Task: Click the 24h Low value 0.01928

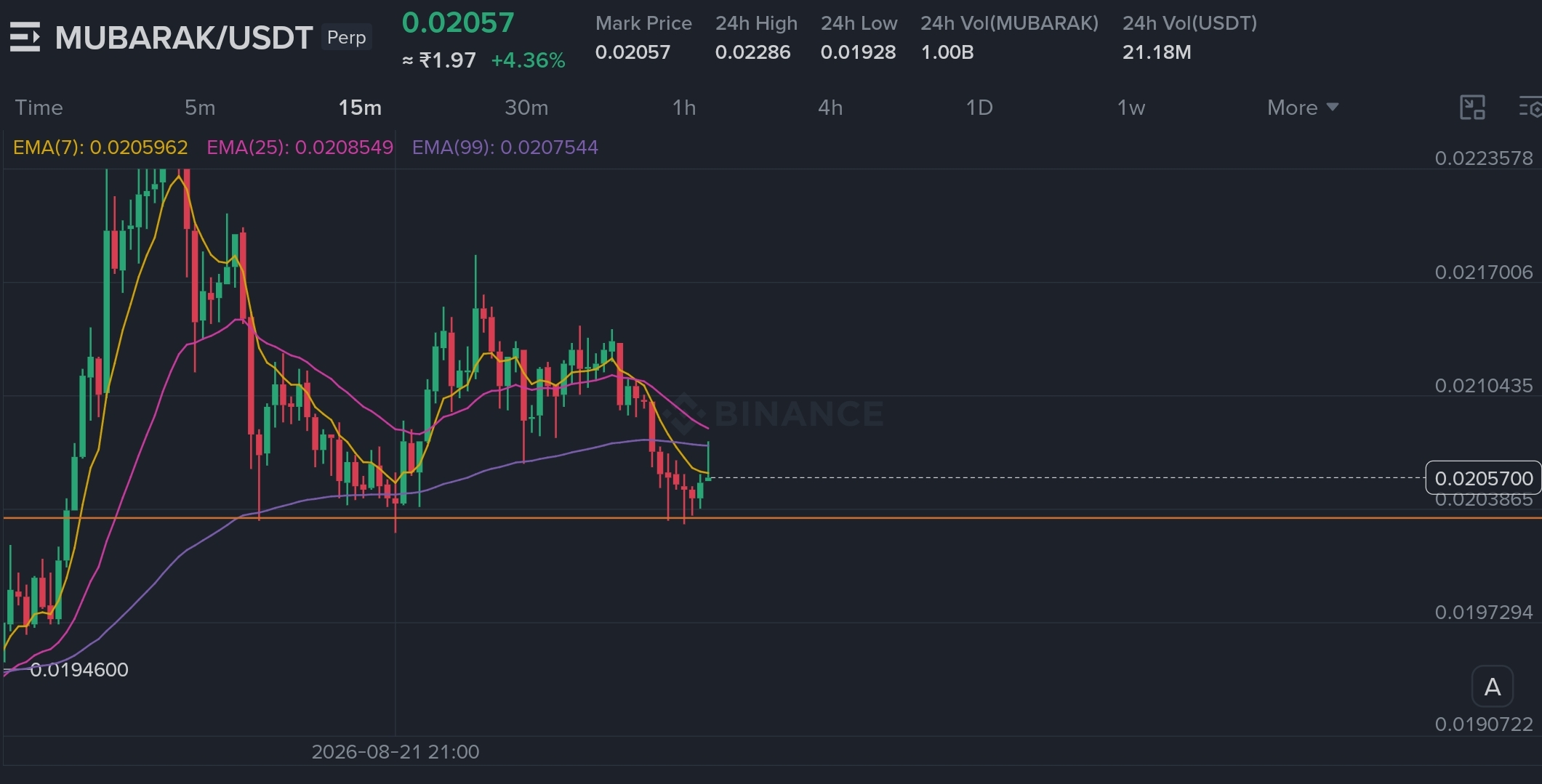Action: tap(858, 52)
